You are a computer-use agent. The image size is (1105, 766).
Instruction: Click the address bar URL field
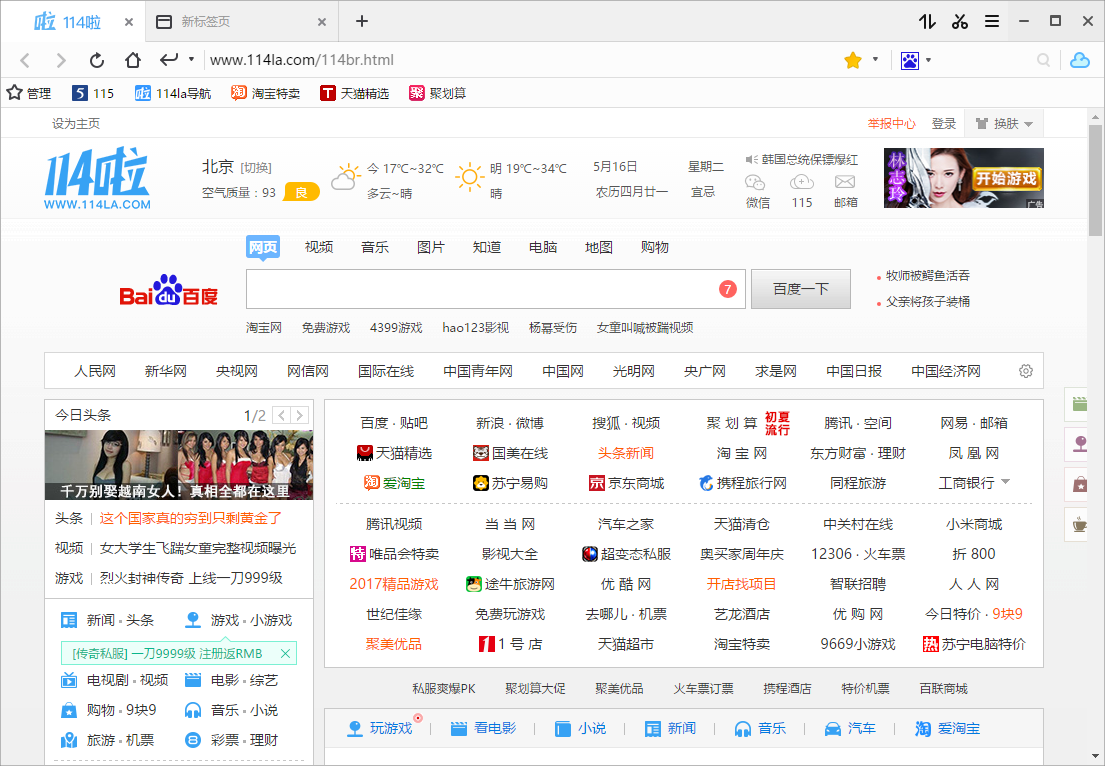521,61
